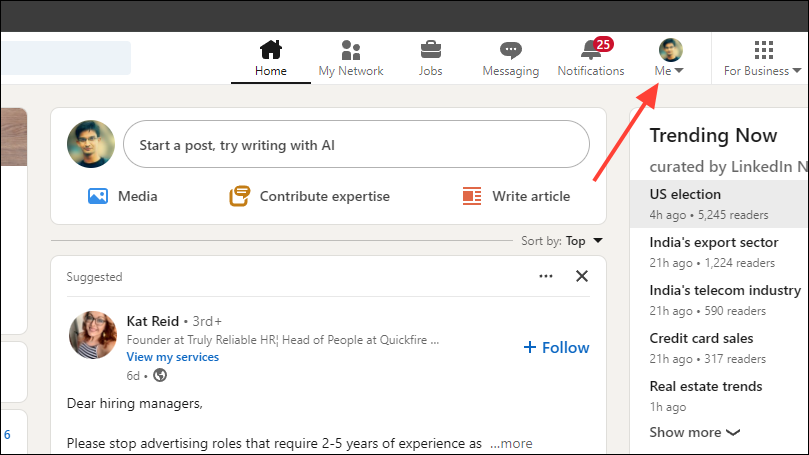809x455 pixels.
Task: Open India's export sector story
Action: (x=714, y=242)
